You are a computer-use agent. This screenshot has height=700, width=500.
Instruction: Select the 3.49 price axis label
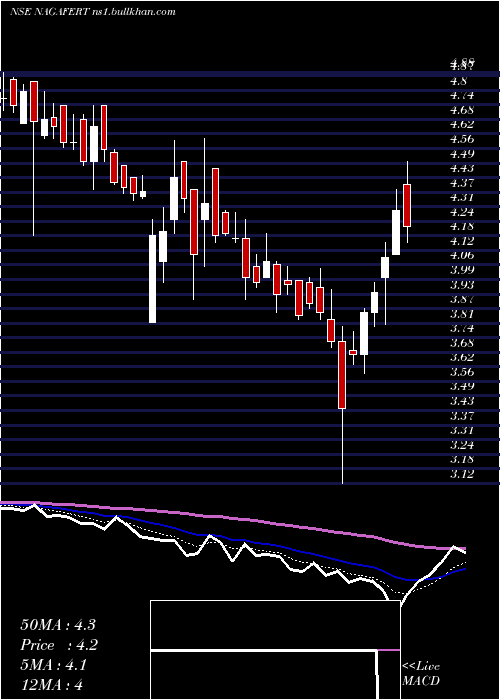(x=462, y=386)
